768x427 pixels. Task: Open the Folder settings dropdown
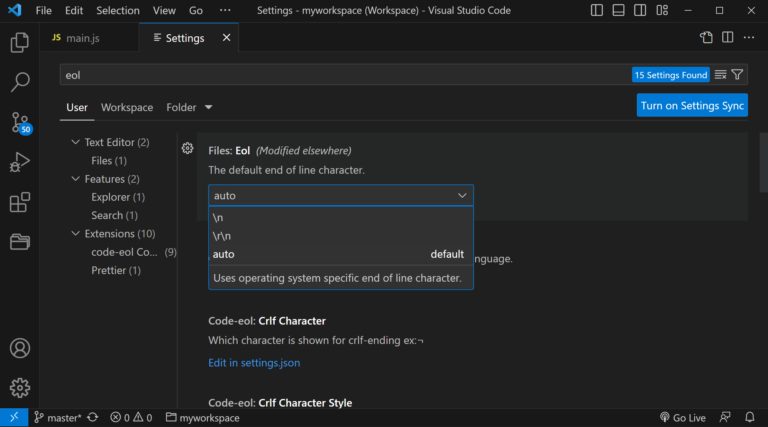coord(189,107)
